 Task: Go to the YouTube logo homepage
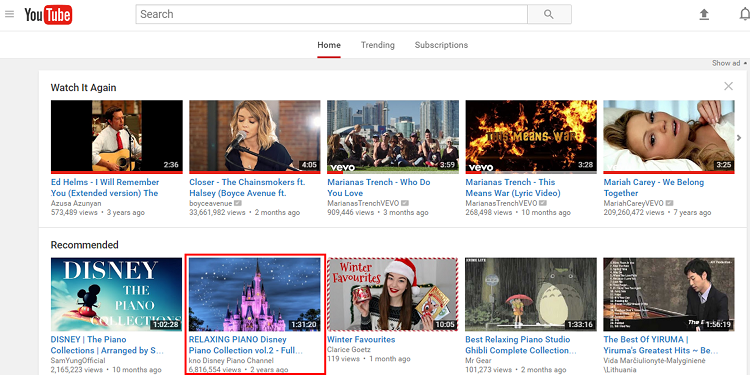coord(48,15)
